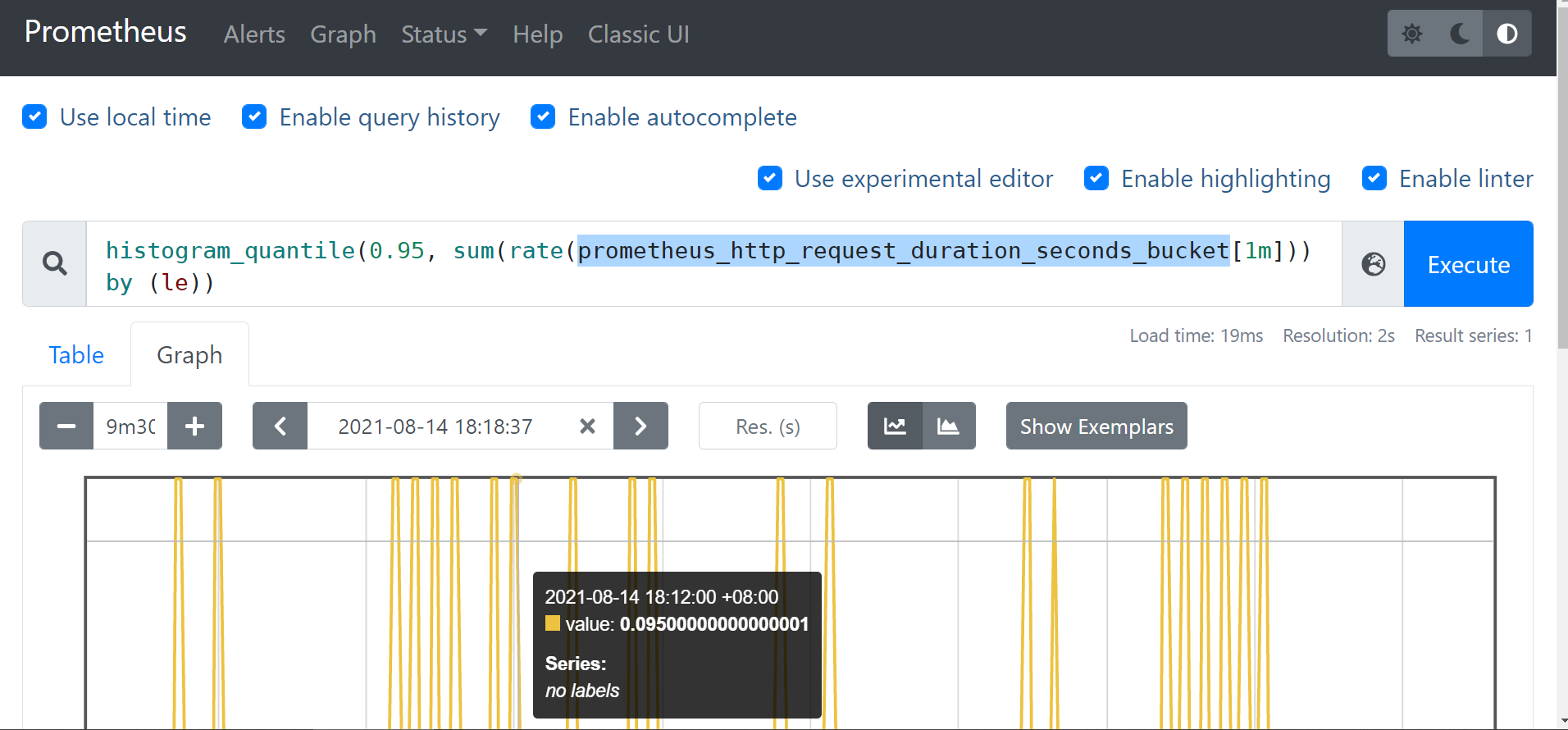Toggle Enable highlighting checkbox
Viewport: 1568px width, 730px height.
click(x=1096, y=178)
